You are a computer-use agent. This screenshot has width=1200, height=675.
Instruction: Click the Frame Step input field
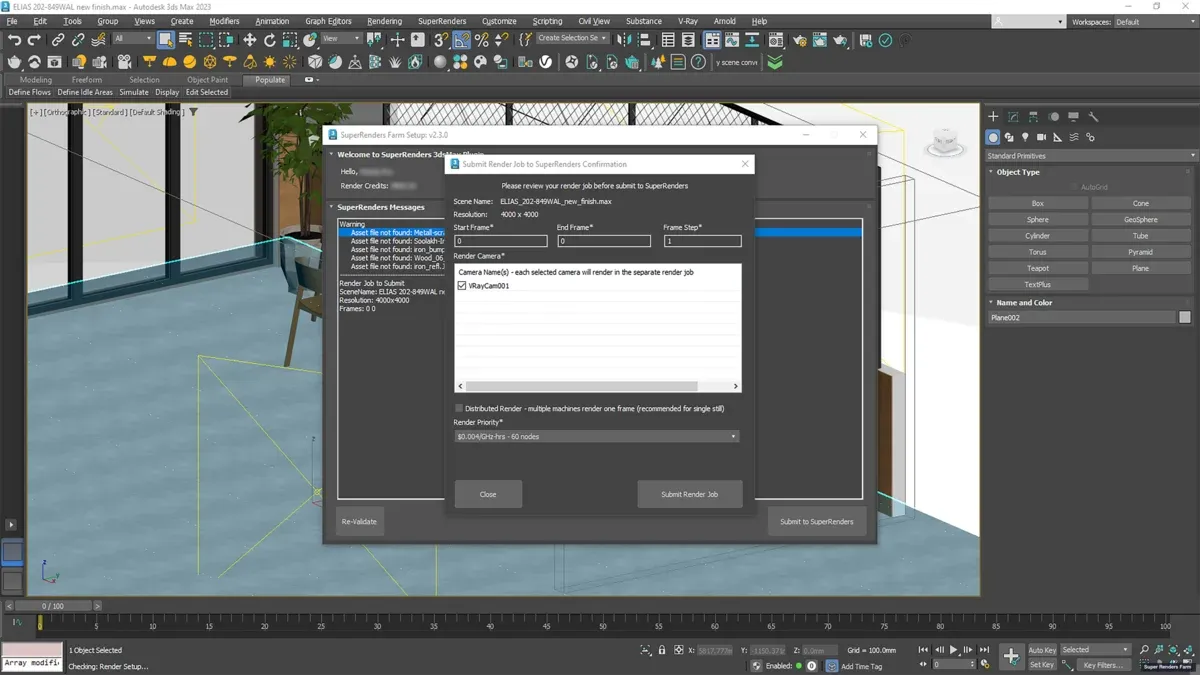(x=703, y=241)
